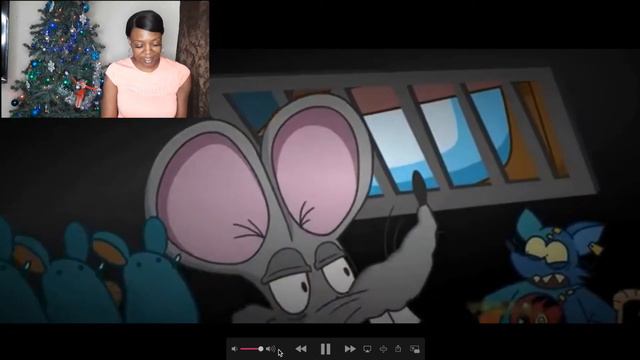The width and height of the screenshot is (640, 360).
Task: Enable picture-in-picture mode
Action: click(x=415, y=349)
